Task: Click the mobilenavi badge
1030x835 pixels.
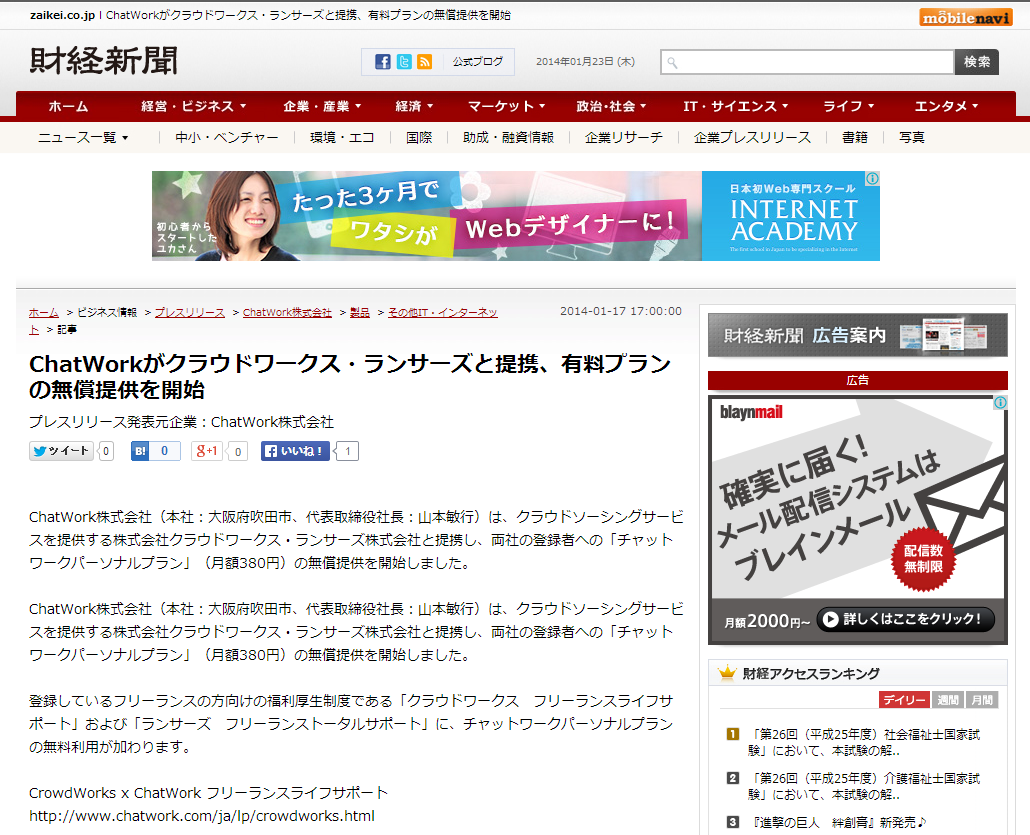Action: [966, 17]
